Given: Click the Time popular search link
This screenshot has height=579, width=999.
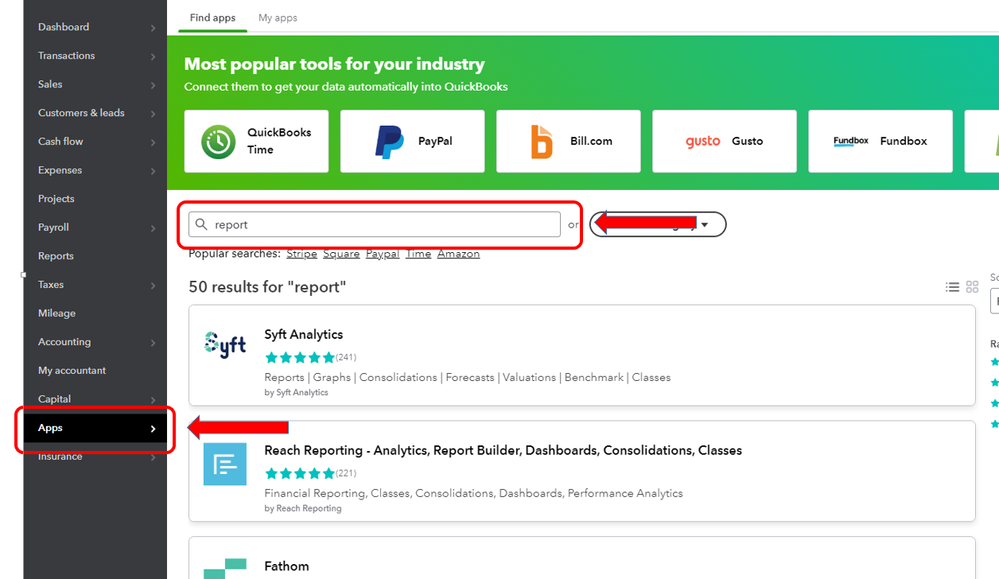Looking at the screenshot, I should (x=418, y=254).
